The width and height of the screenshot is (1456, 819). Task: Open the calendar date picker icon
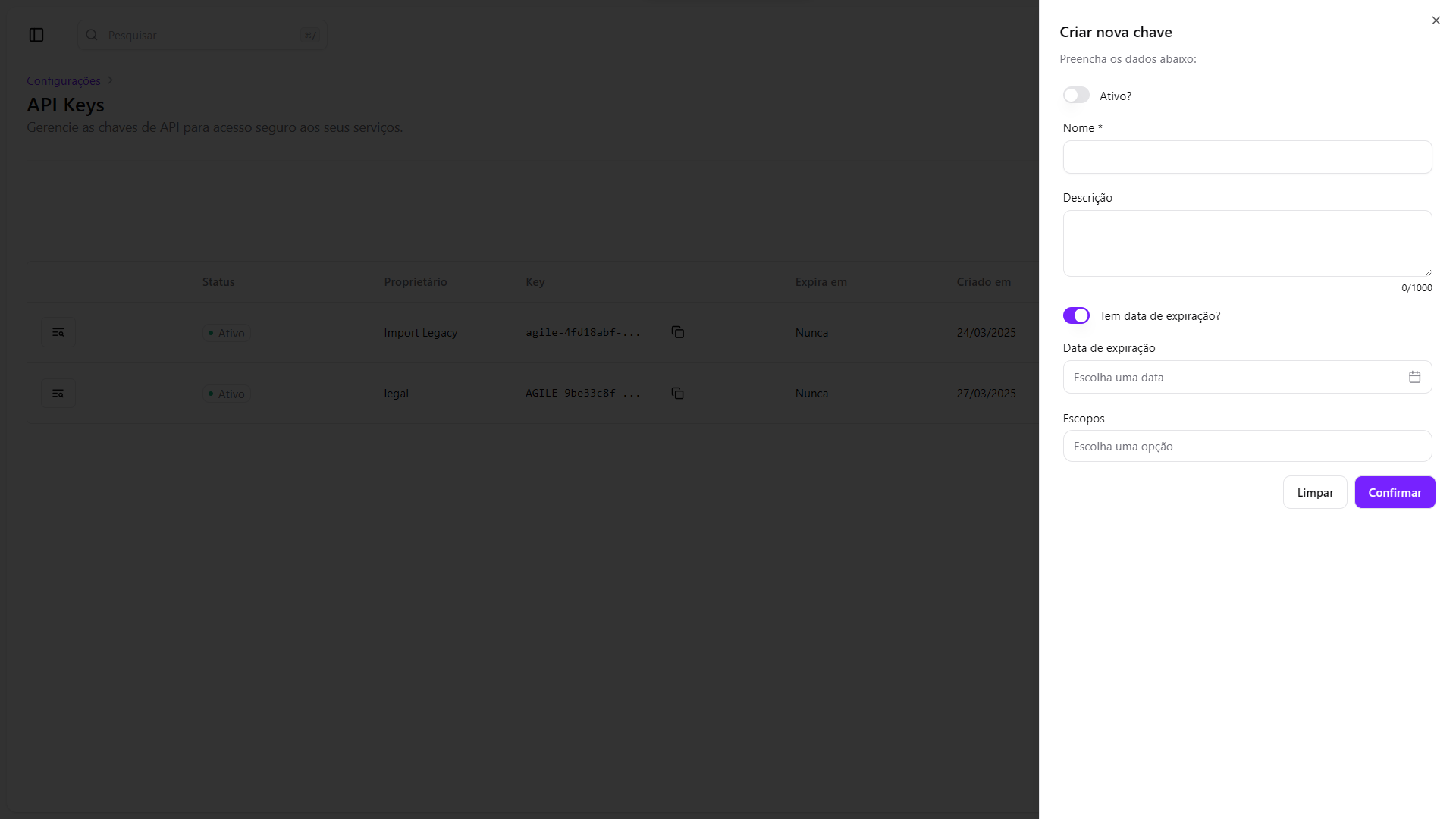point(1414,377)
